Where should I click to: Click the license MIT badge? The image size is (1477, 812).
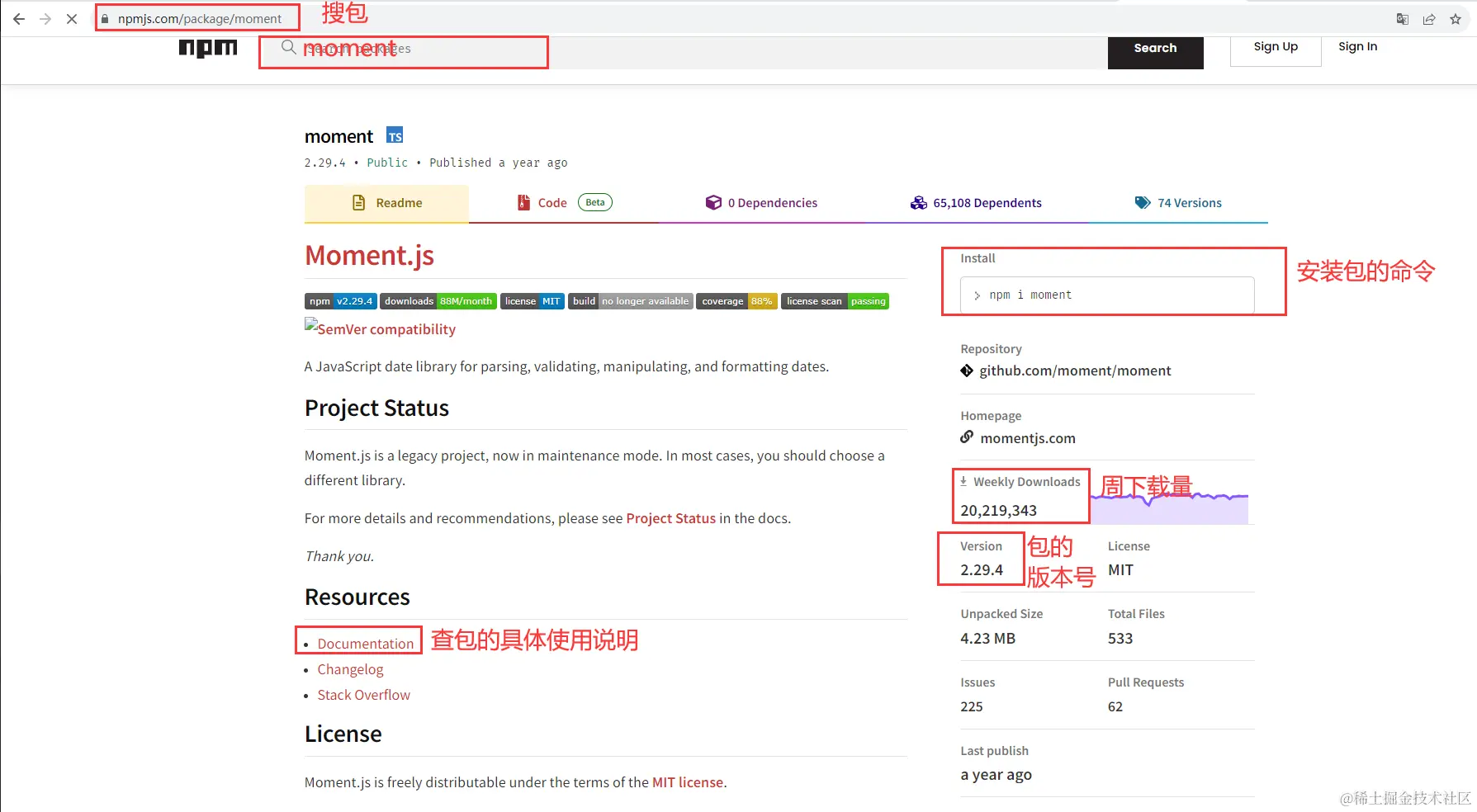pos(533,301)
